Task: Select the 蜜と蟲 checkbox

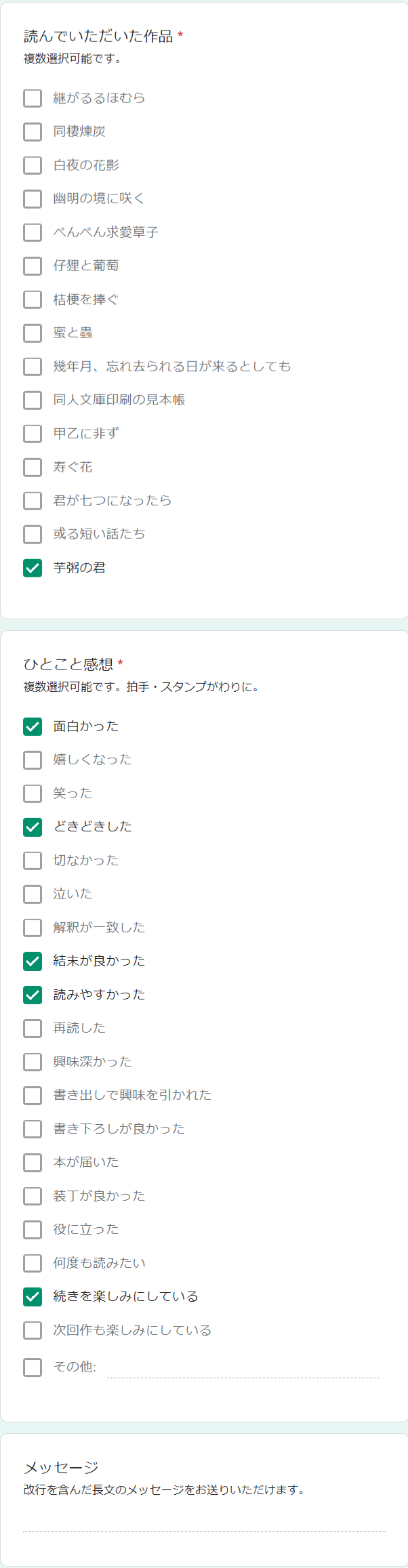Action: click(x=33, y=333)
